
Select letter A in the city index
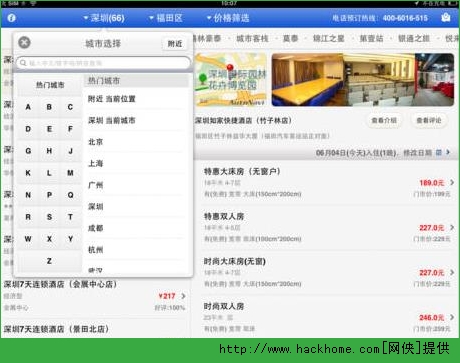28,107
